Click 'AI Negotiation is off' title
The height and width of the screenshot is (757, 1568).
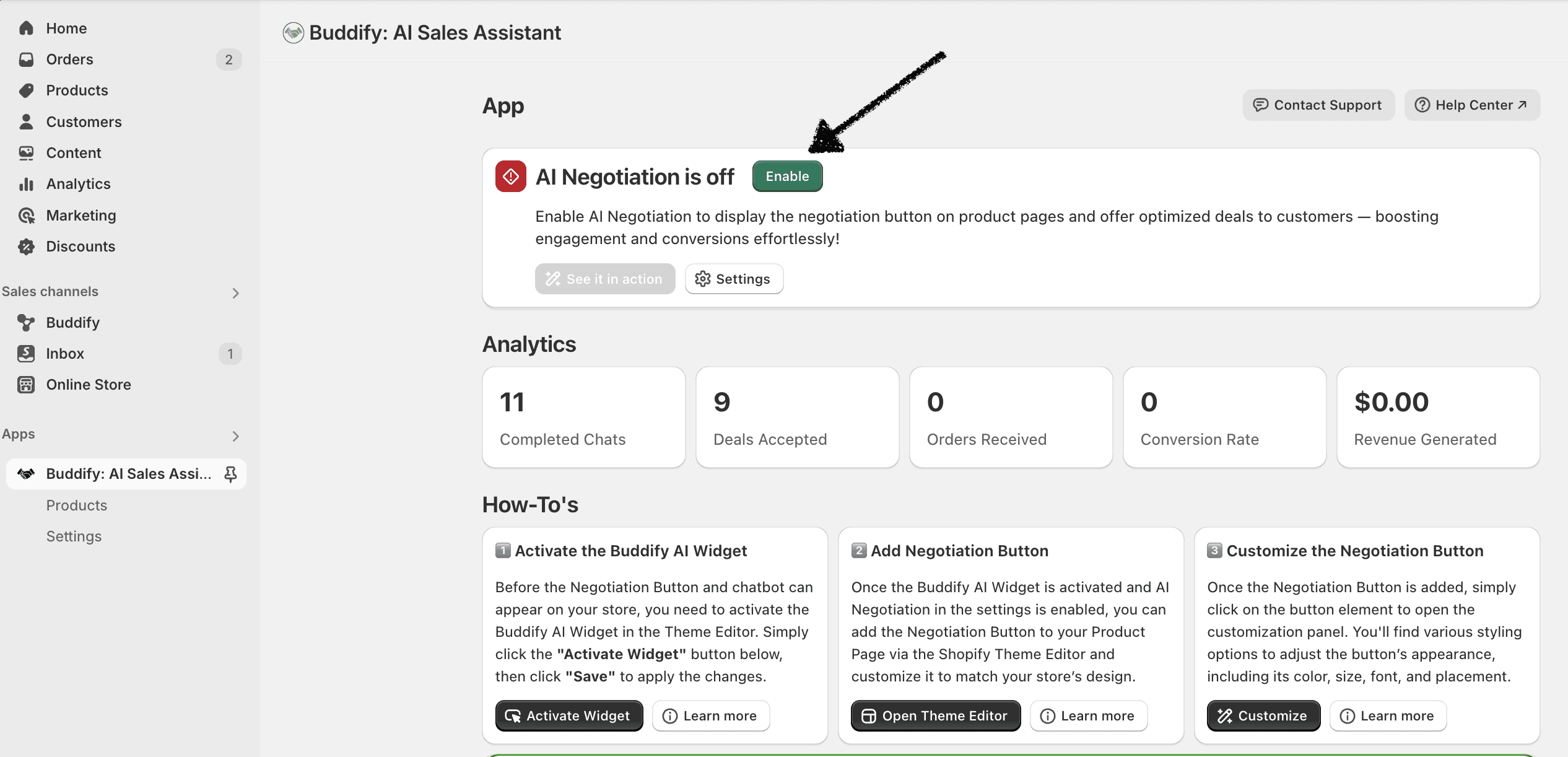click(635, 177)
